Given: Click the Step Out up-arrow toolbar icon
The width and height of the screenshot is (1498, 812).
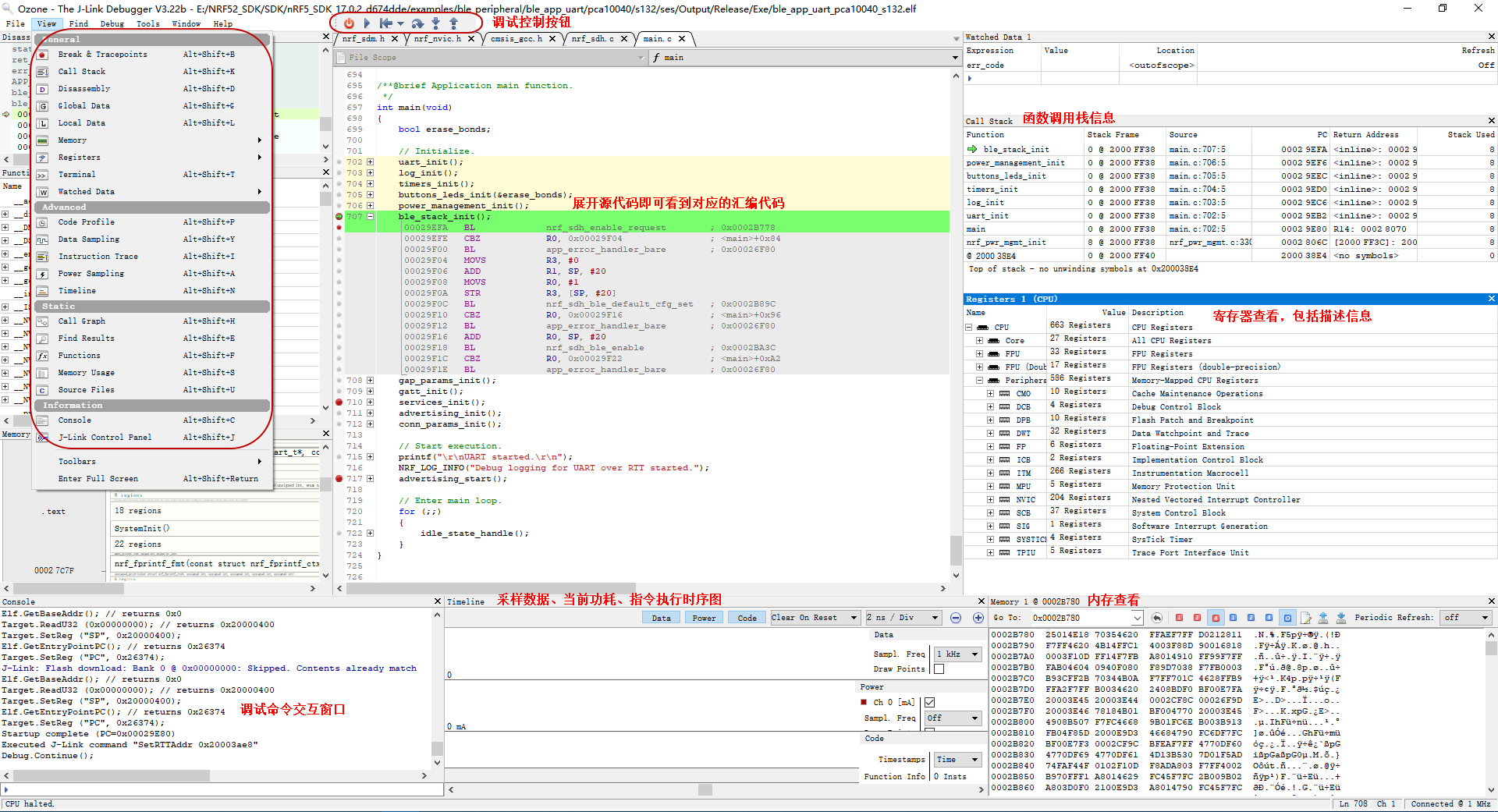Looking at the screenshot, I should (x=453, y=23).
